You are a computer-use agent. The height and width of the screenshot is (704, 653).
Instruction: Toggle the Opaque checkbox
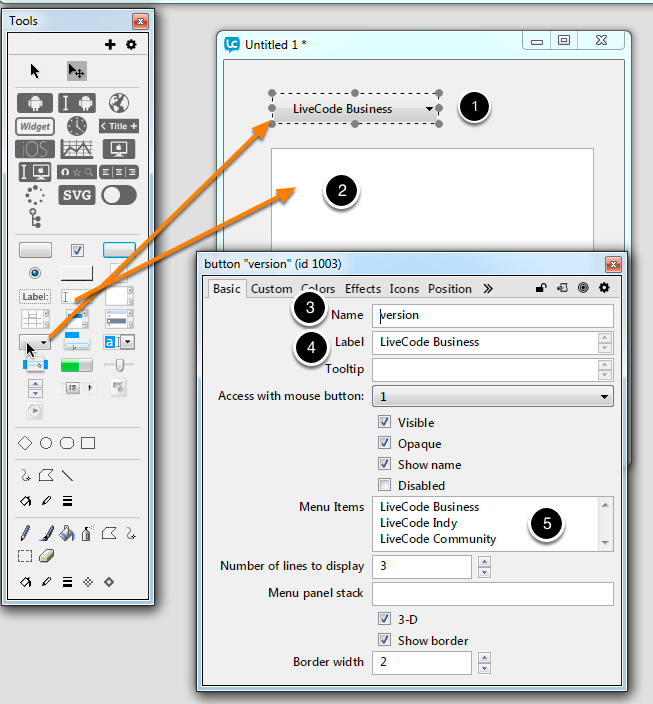coord(384,443)
